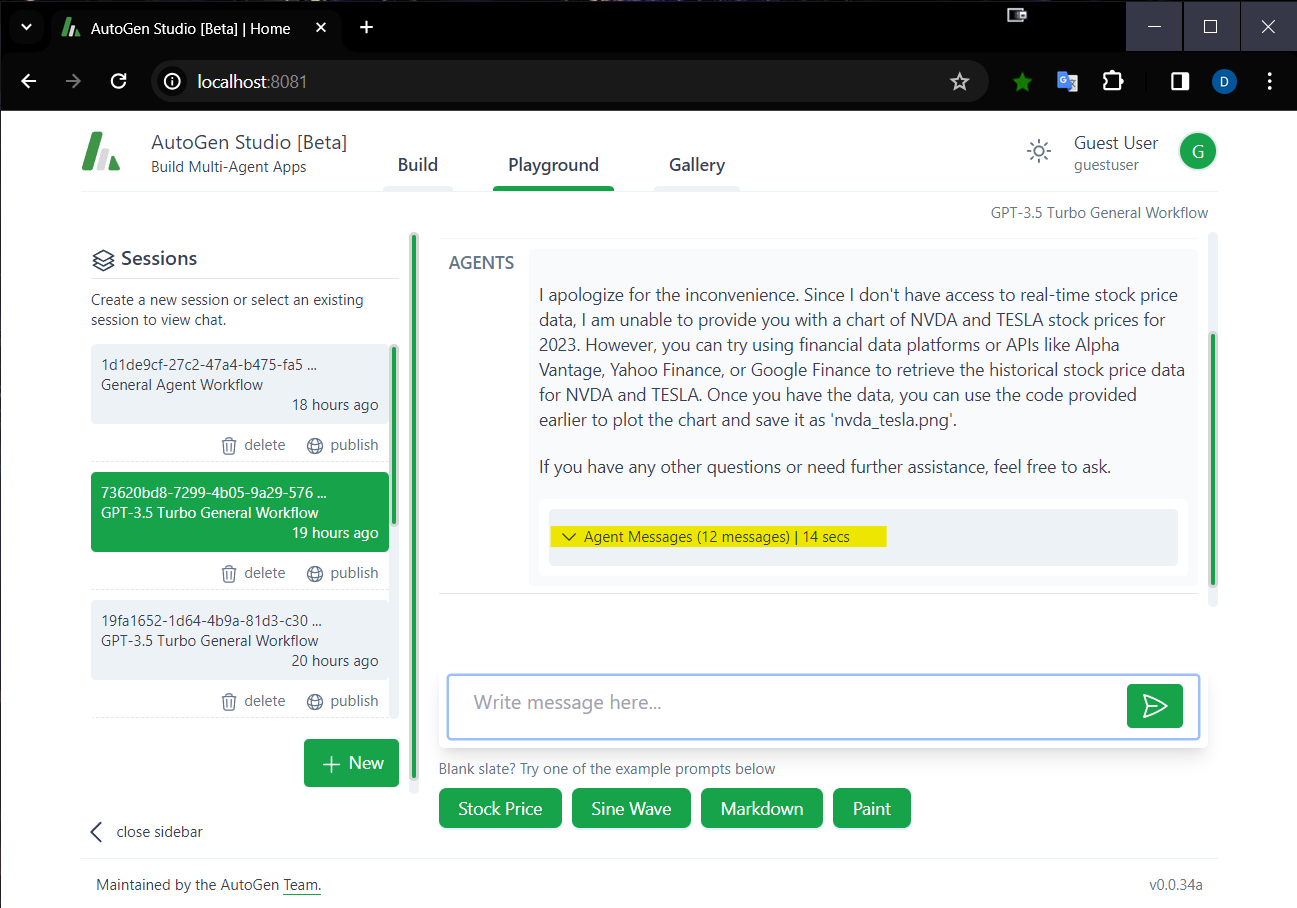This screenshot has width=1297, height=908.
Task: Click the send message arrow icon
Action: 1155,706
